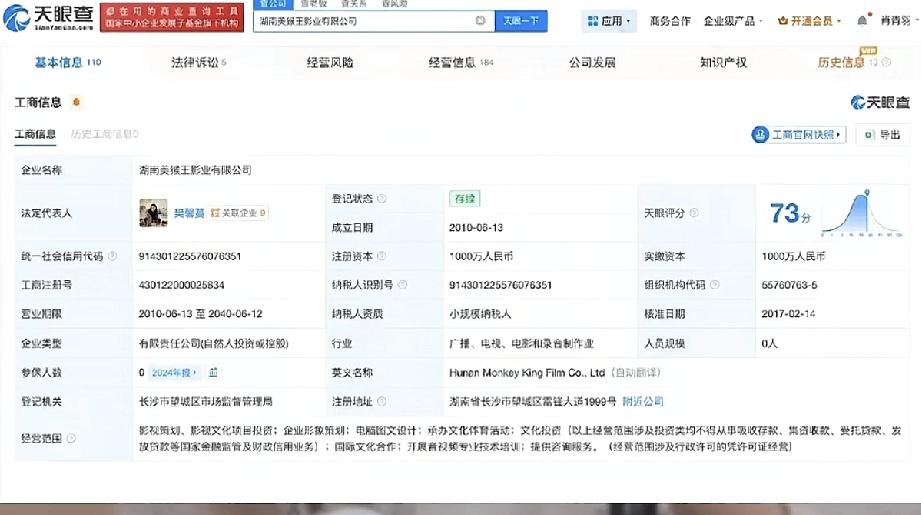Click the info icon beside 天眼评分
This screenshot has width=921, height=515.
pos(694,213)
